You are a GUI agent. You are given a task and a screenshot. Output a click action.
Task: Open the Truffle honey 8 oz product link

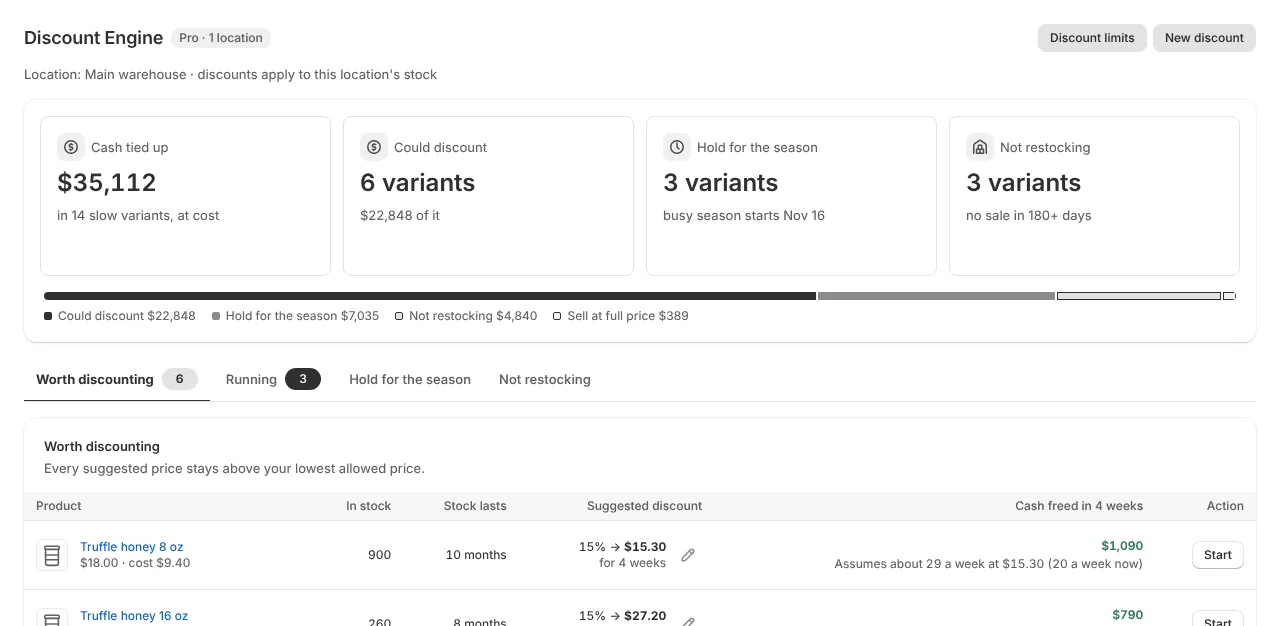click(x=132, y=547)
